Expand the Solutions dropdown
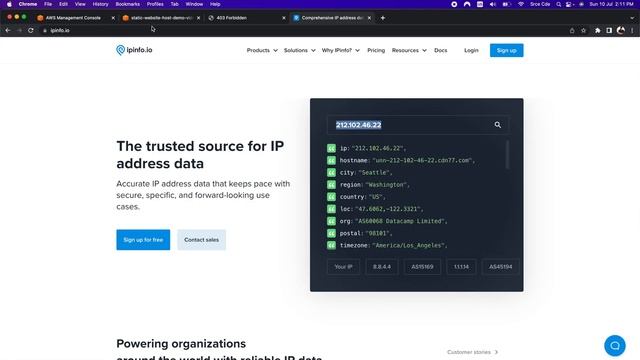 300,50
